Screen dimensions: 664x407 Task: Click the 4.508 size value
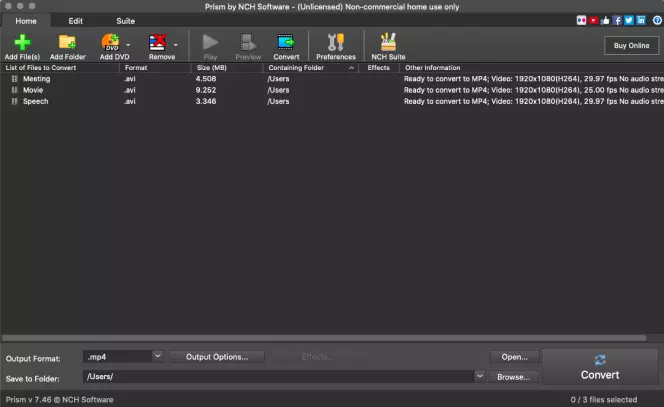[x=206, y=79]
